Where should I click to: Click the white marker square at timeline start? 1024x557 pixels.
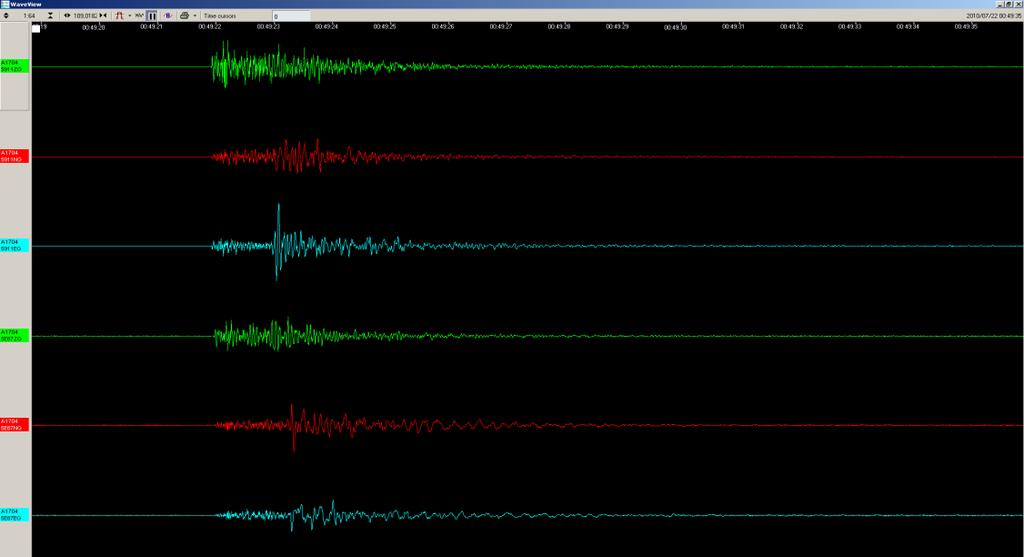[x=36, y=28]
